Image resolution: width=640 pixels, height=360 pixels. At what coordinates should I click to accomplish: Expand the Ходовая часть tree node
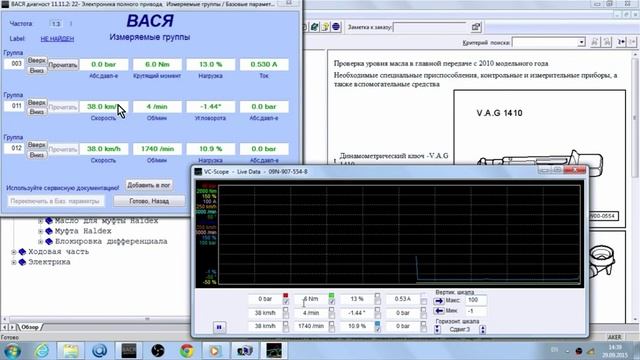pos(13,252)
